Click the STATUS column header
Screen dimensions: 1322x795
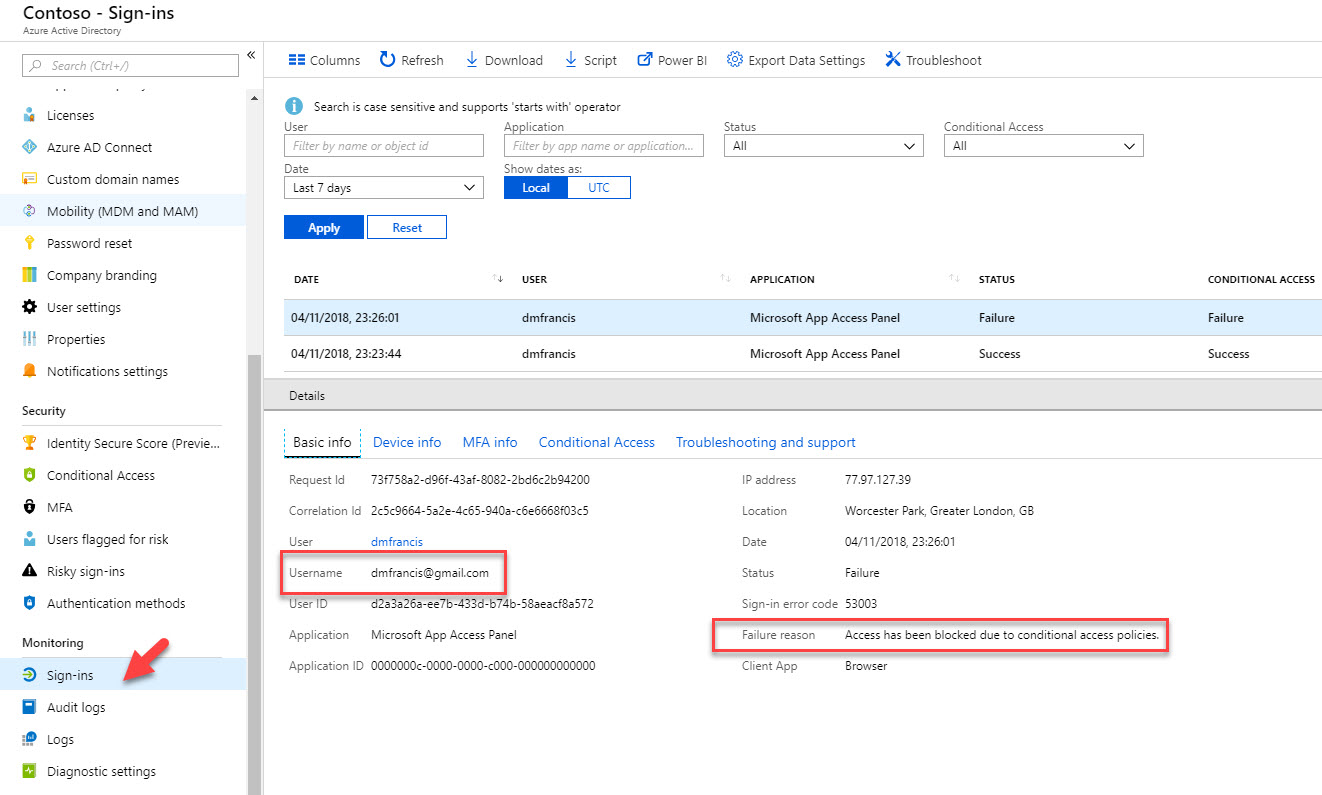[x=997, y=280]
